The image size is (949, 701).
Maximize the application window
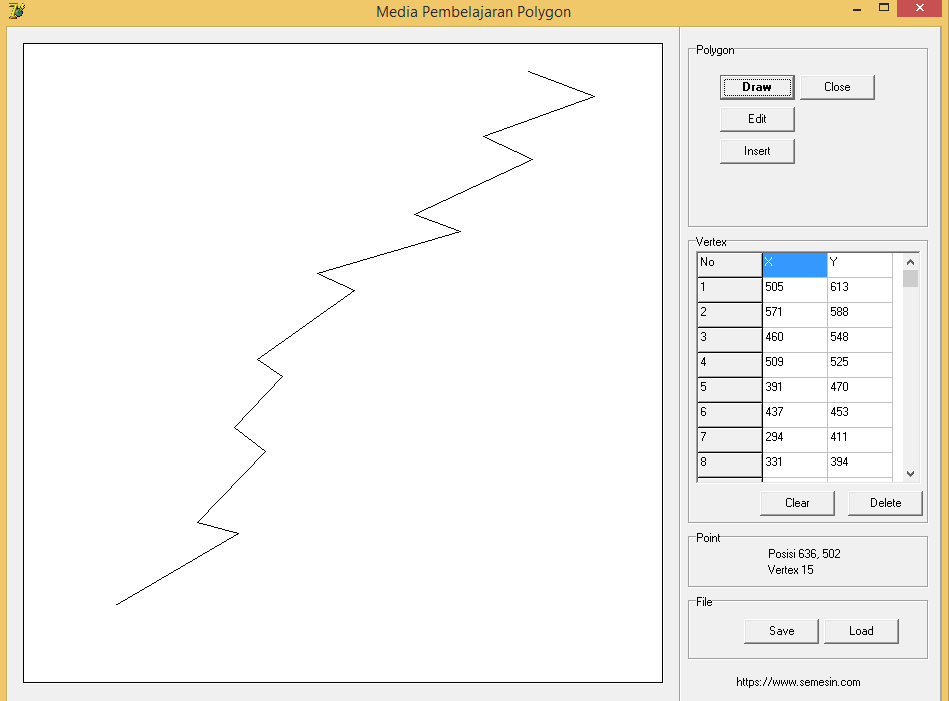click(884, 9)
